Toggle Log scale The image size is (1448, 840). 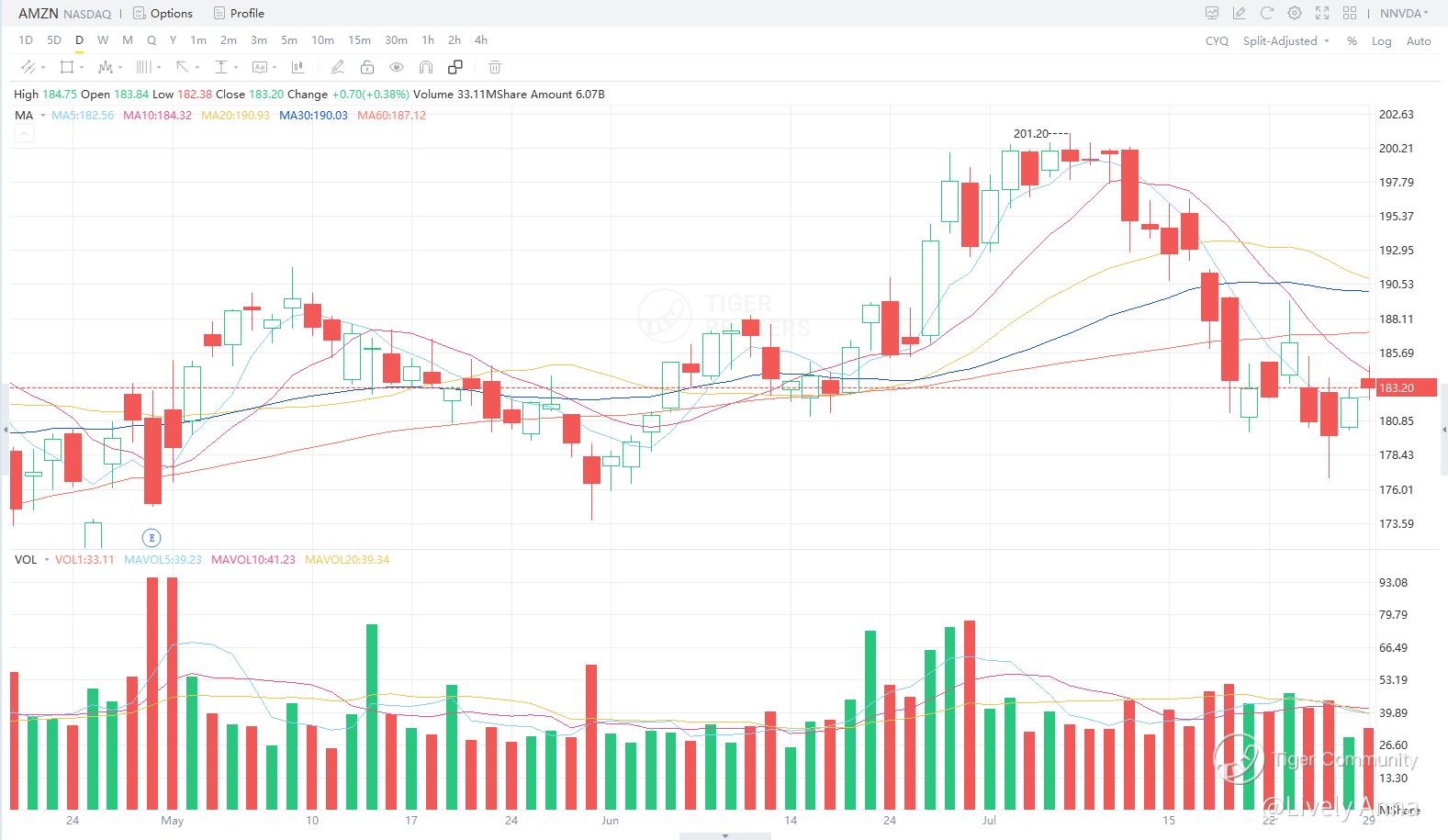(1382, 40)
